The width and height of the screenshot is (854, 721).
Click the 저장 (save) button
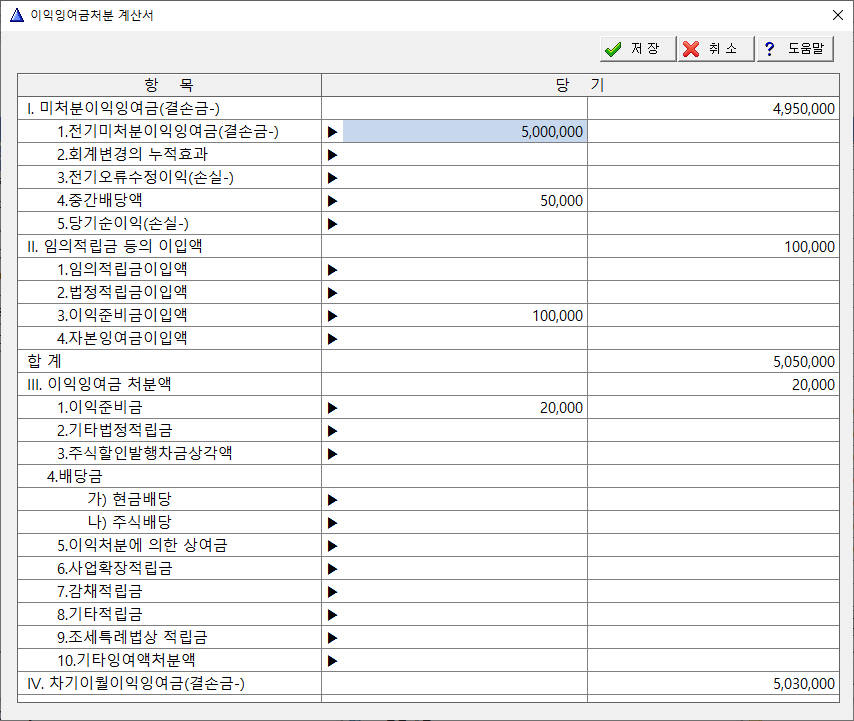pyautogui.click(x=638, y=49)
